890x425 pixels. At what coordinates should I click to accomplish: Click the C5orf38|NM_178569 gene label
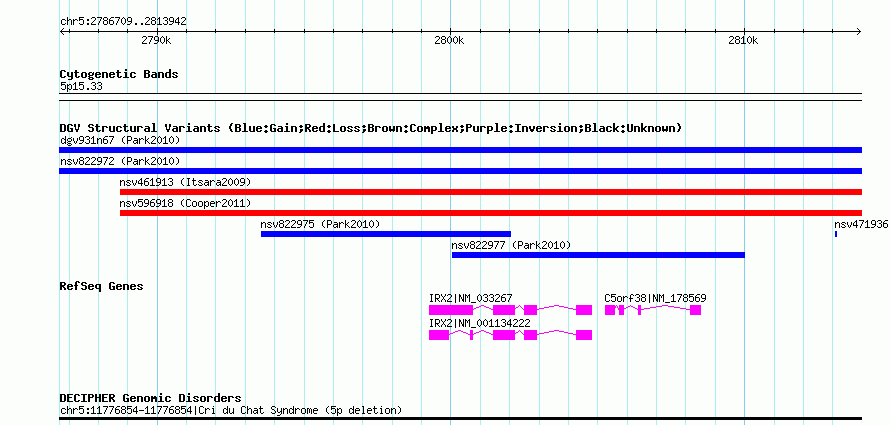tap(655, 298)
